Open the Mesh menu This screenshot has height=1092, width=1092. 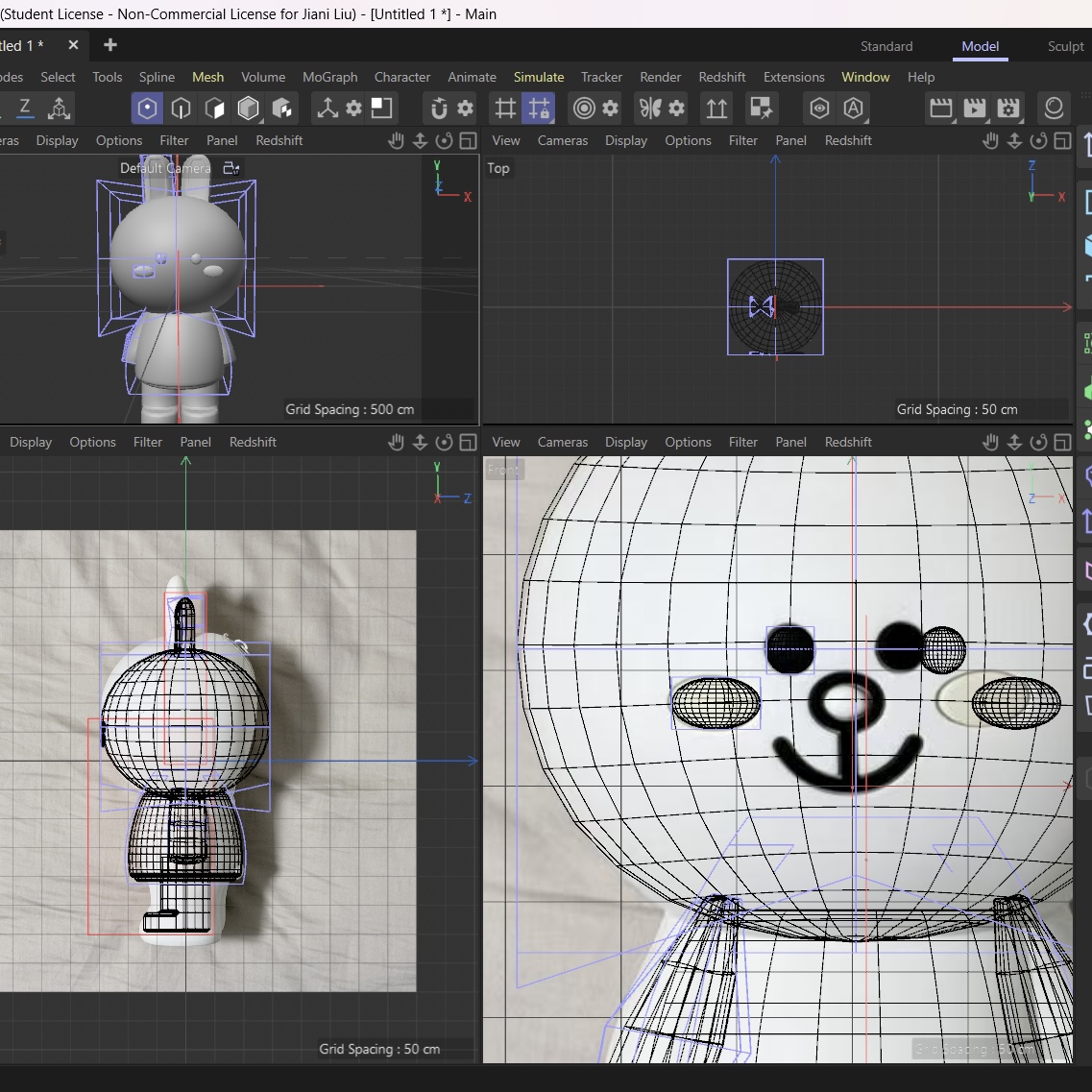coord(208,77)
